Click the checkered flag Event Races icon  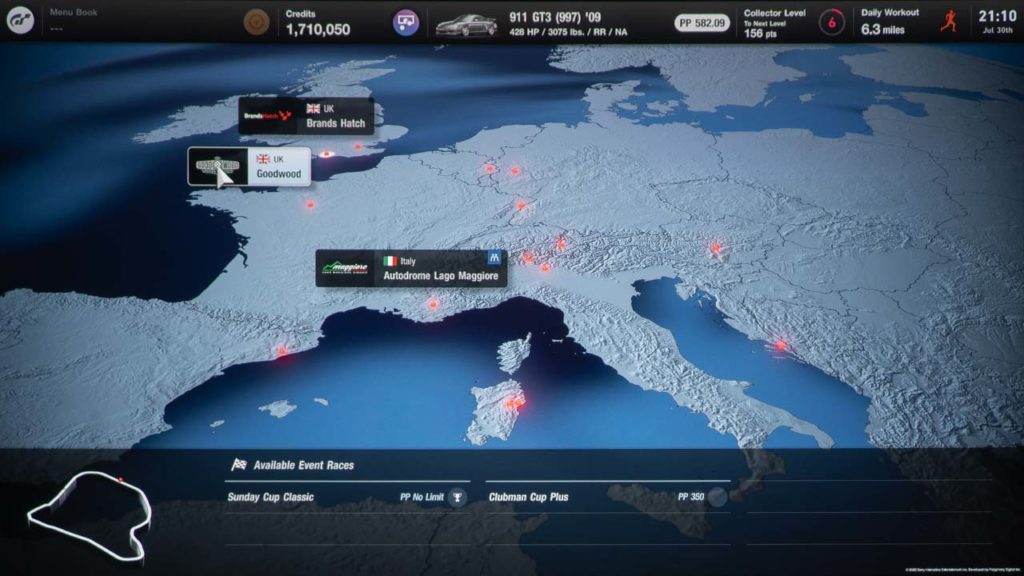point(239,464)
